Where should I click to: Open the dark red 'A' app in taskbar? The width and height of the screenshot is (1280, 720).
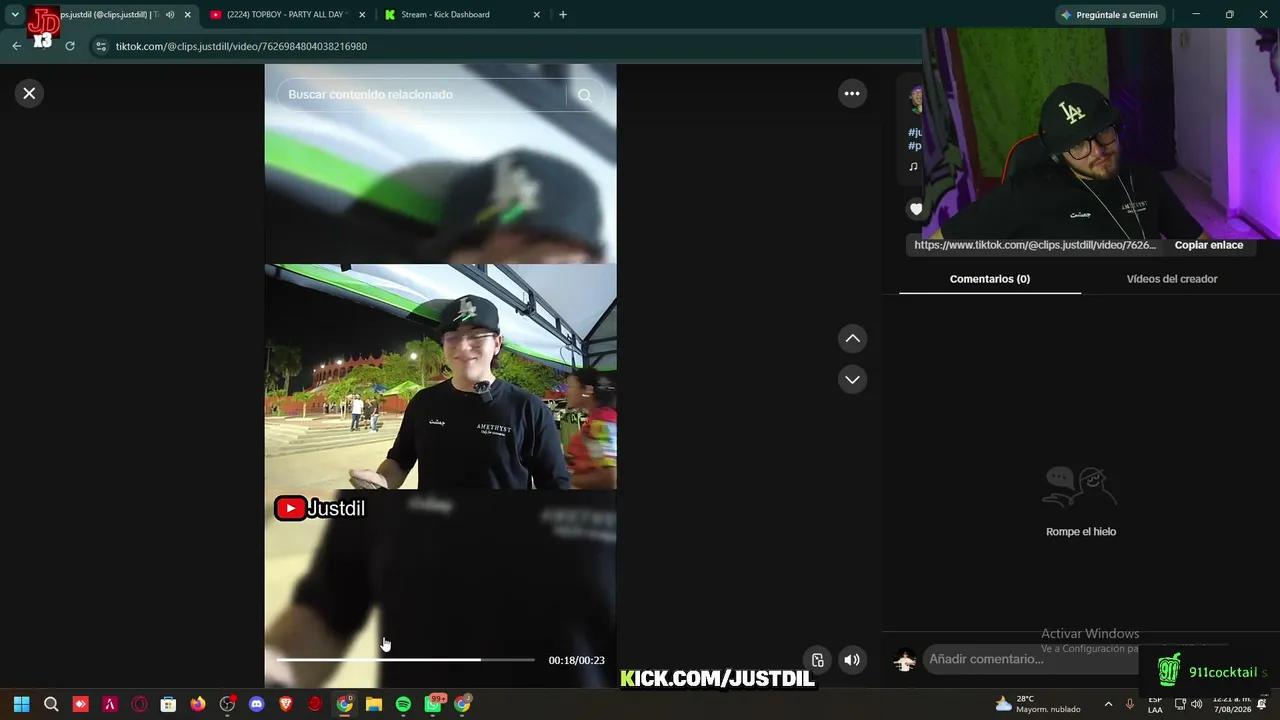pyautogui.click(x=110, y=704)
